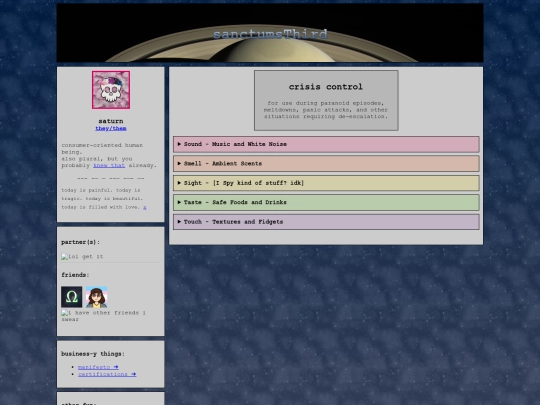Open the manifesto link

tap(98, 367)
